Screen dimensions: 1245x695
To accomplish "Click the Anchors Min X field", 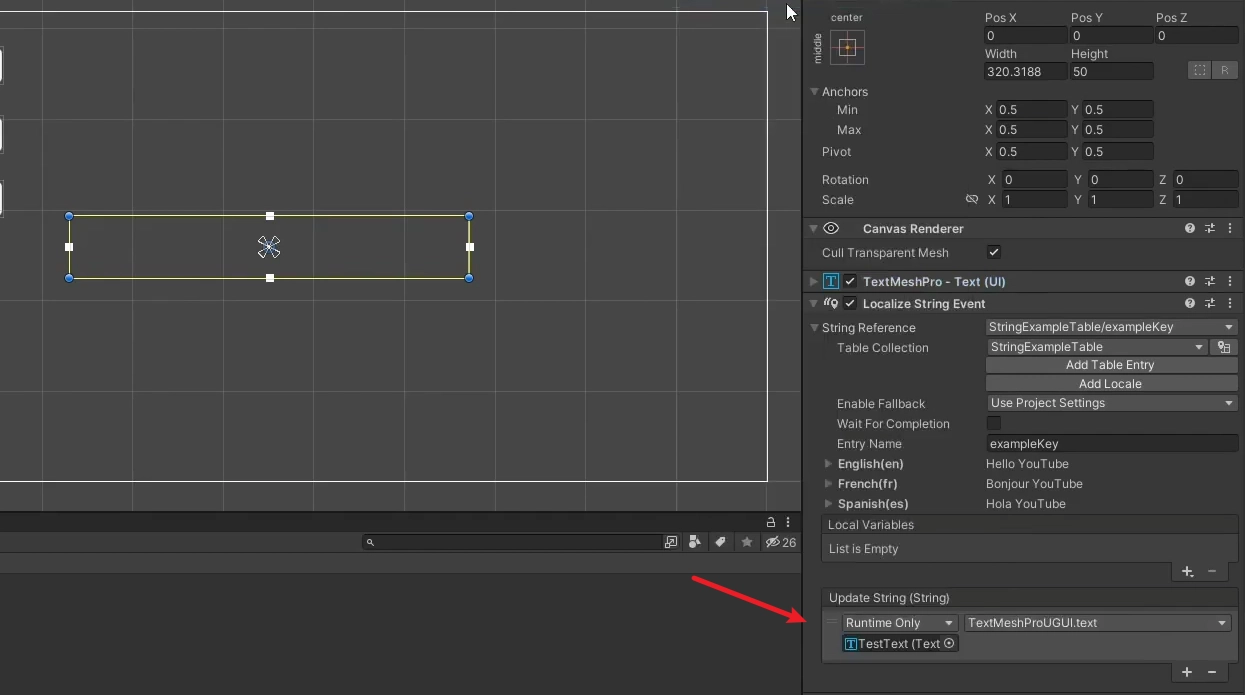I will tap(1032, 110).
